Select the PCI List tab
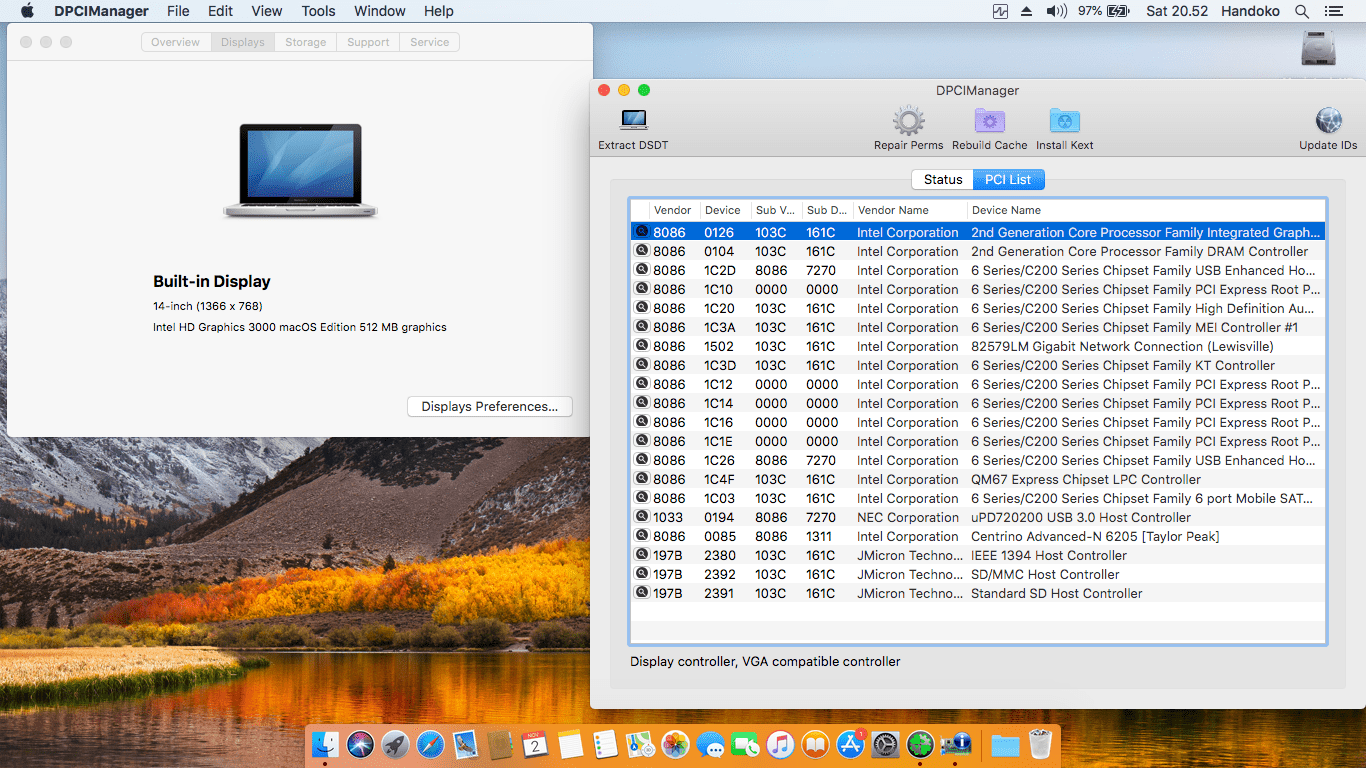 (x=1008, y=180)
